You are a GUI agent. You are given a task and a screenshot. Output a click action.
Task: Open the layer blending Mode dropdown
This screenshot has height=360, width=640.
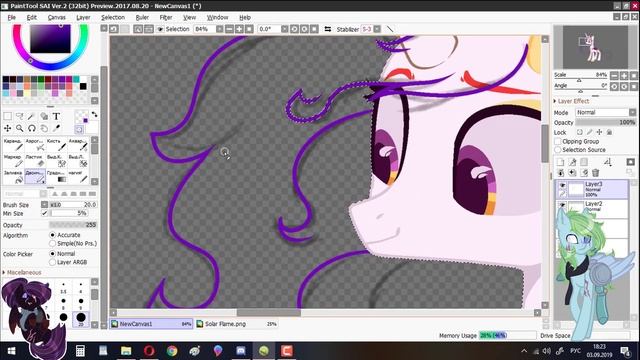click(606, 112)
